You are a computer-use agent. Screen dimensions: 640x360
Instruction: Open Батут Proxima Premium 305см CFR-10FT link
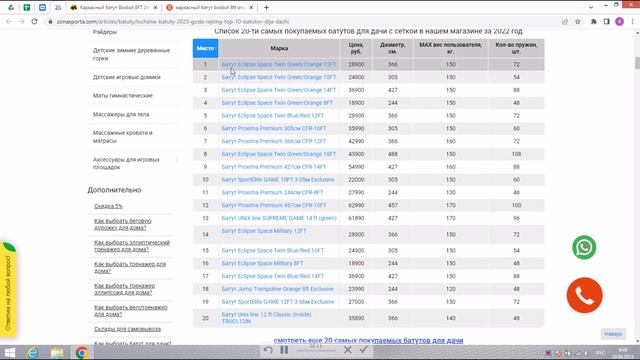tap(273, 128)
